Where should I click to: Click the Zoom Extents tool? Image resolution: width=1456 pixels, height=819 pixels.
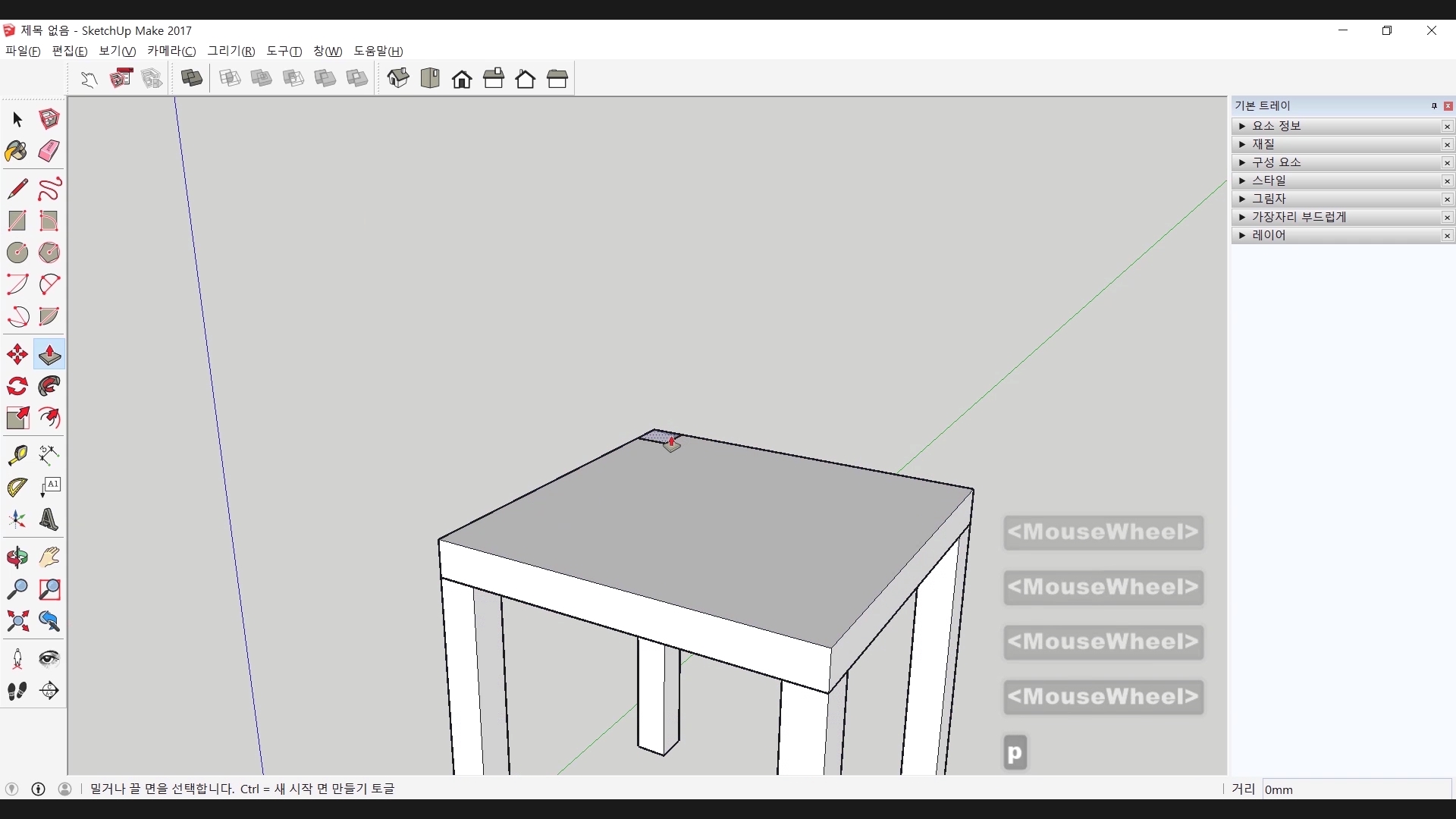click(x=17, y=621)
